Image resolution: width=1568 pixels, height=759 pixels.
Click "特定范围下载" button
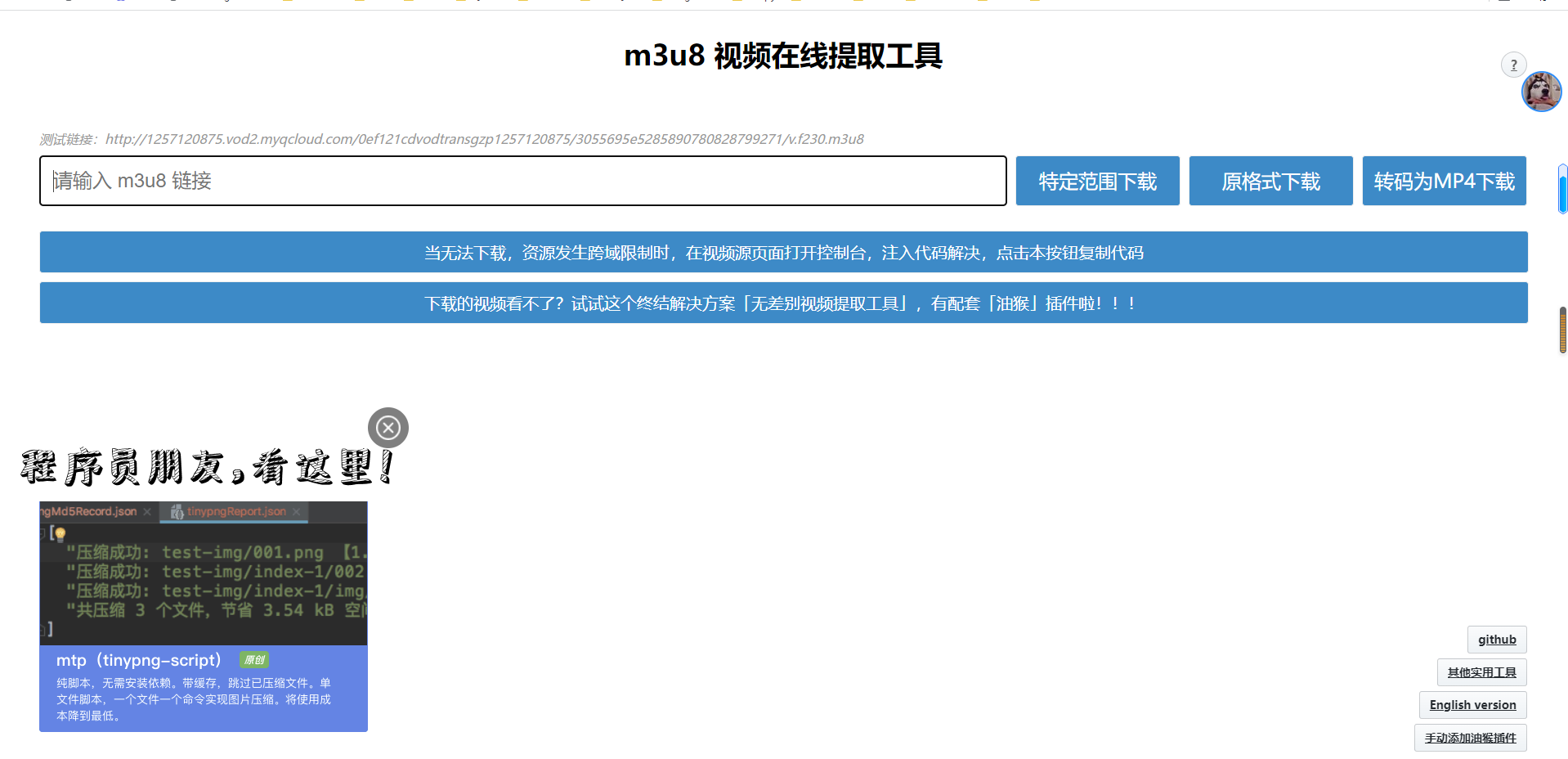[x=1097, y=181]
